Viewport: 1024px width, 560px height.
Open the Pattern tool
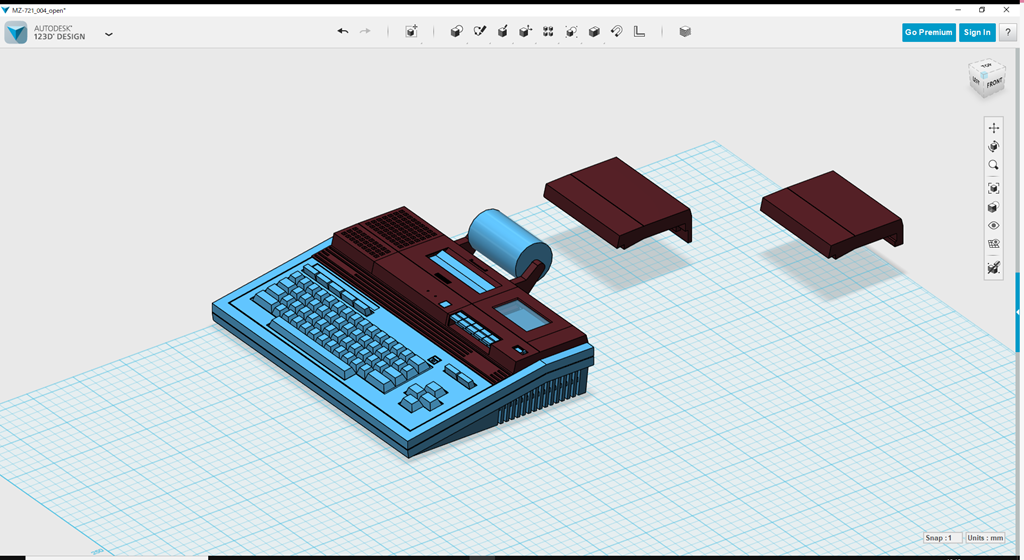click(x=548, y=32)
